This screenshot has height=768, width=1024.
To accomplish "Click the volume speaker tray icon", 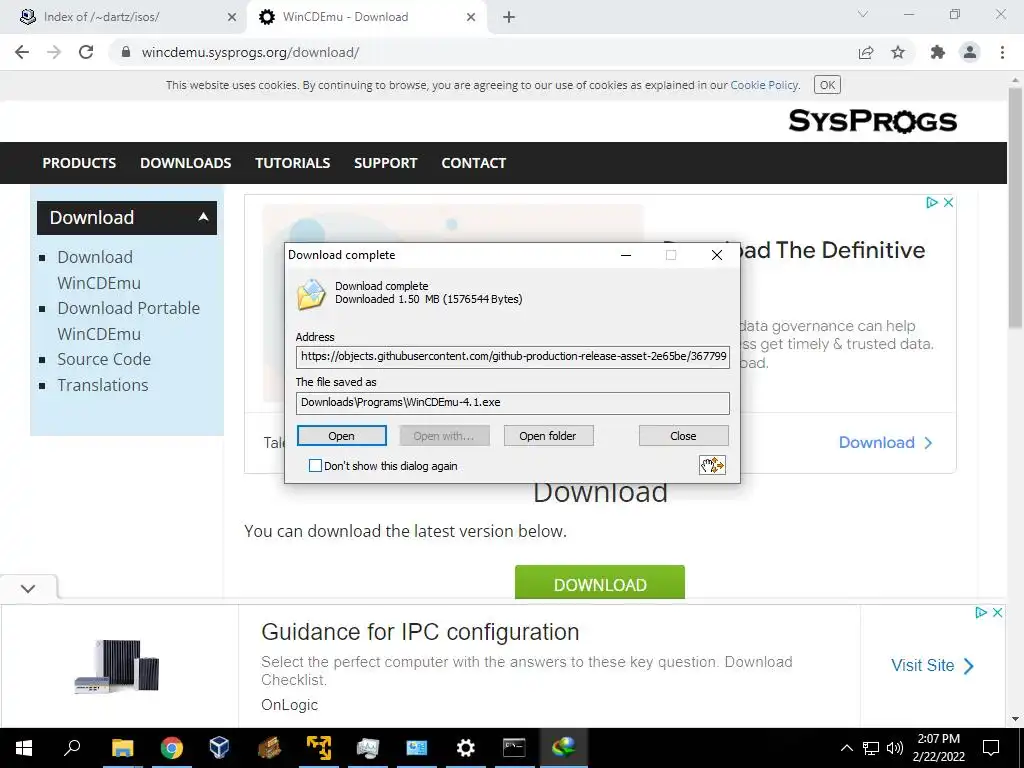I will tap(894, 748).
